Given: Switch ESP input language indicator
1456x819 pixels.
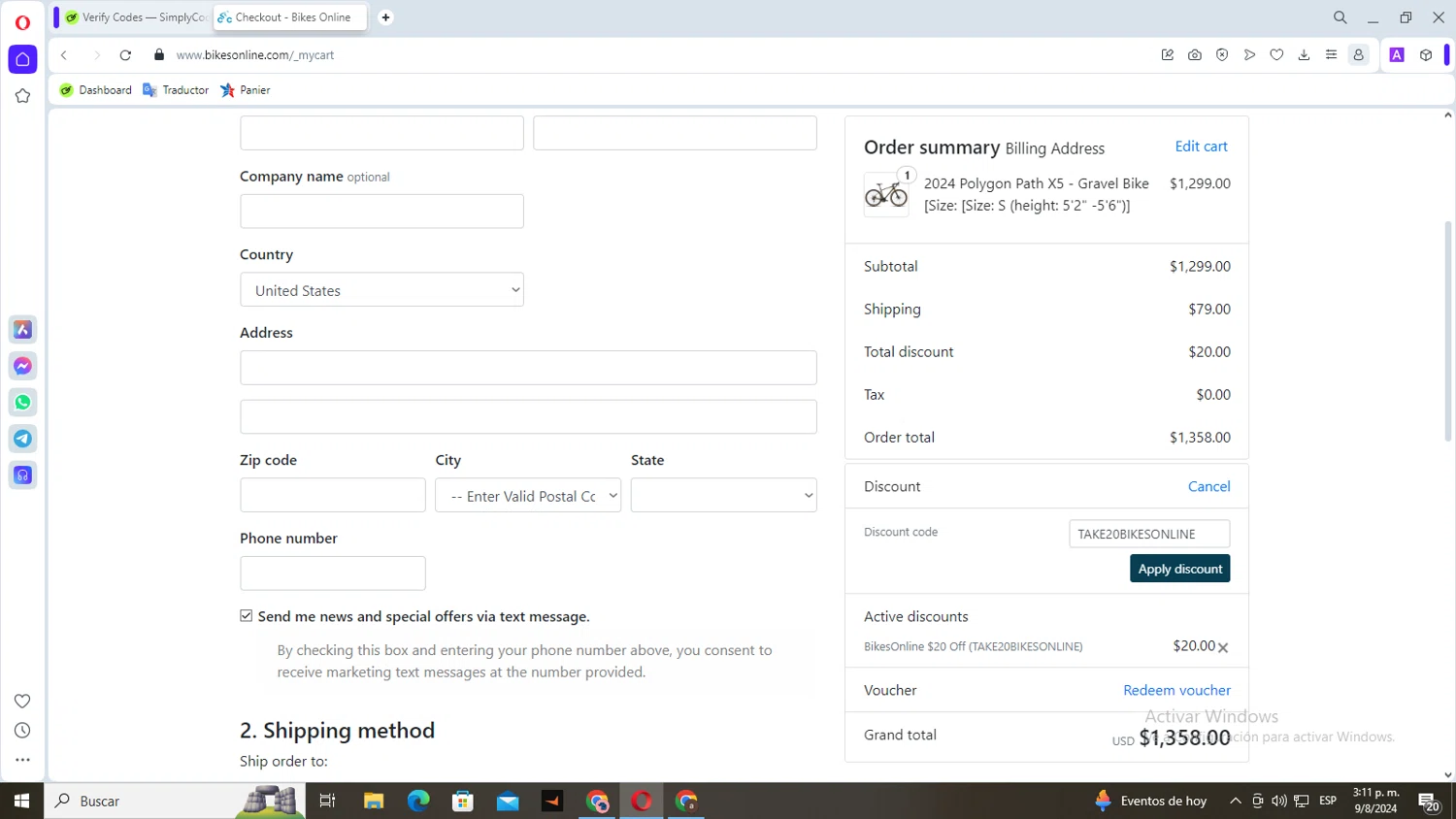Looking at the screenshot, I should coord(1328,801).
